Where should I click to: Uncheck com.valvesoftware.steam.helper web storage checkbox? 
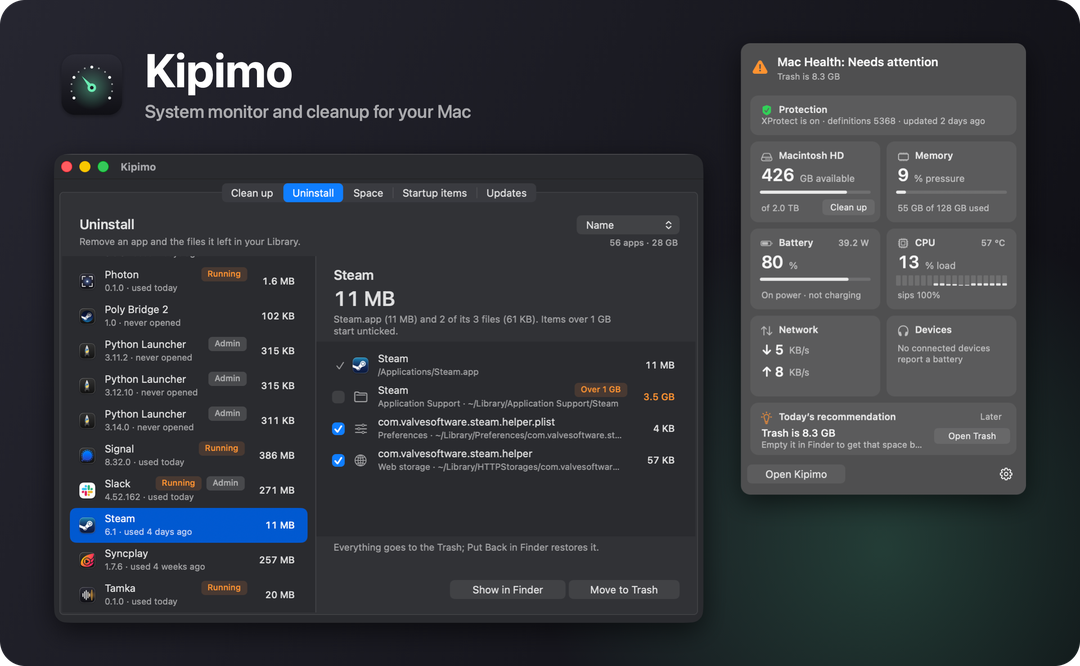(x=338, y=460)
